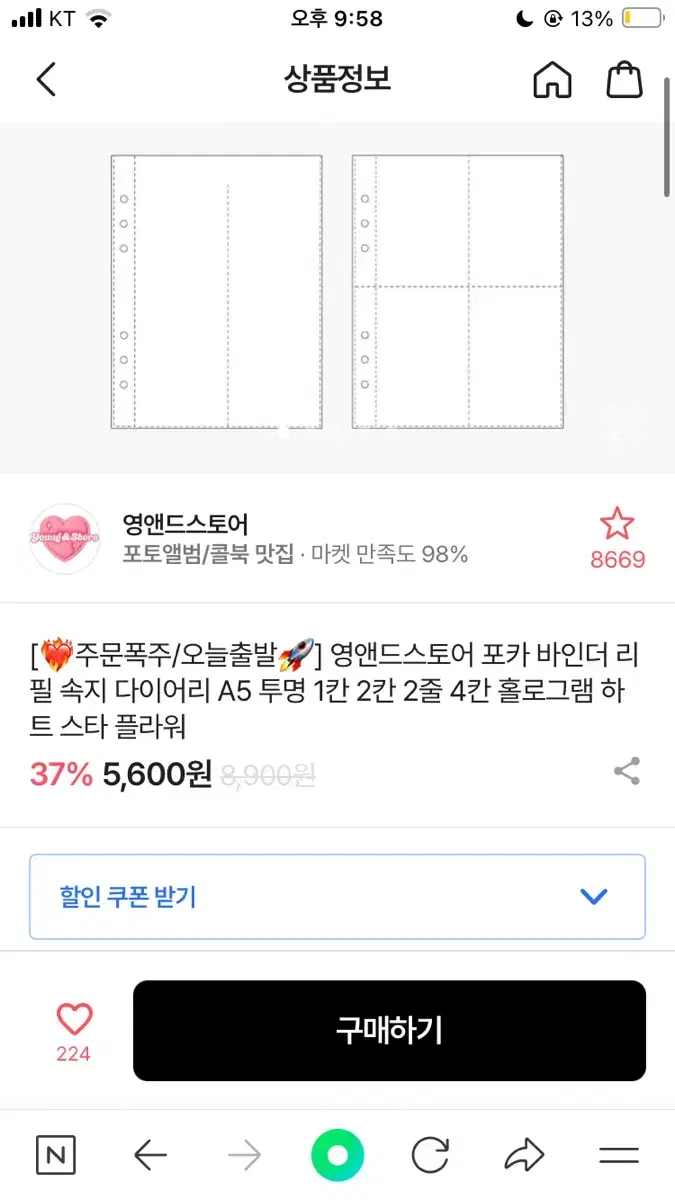The image size is (675, 1200).
Task: Expand the 할인 쿠폰 받기 dropdown
Action: coord(337,896)
